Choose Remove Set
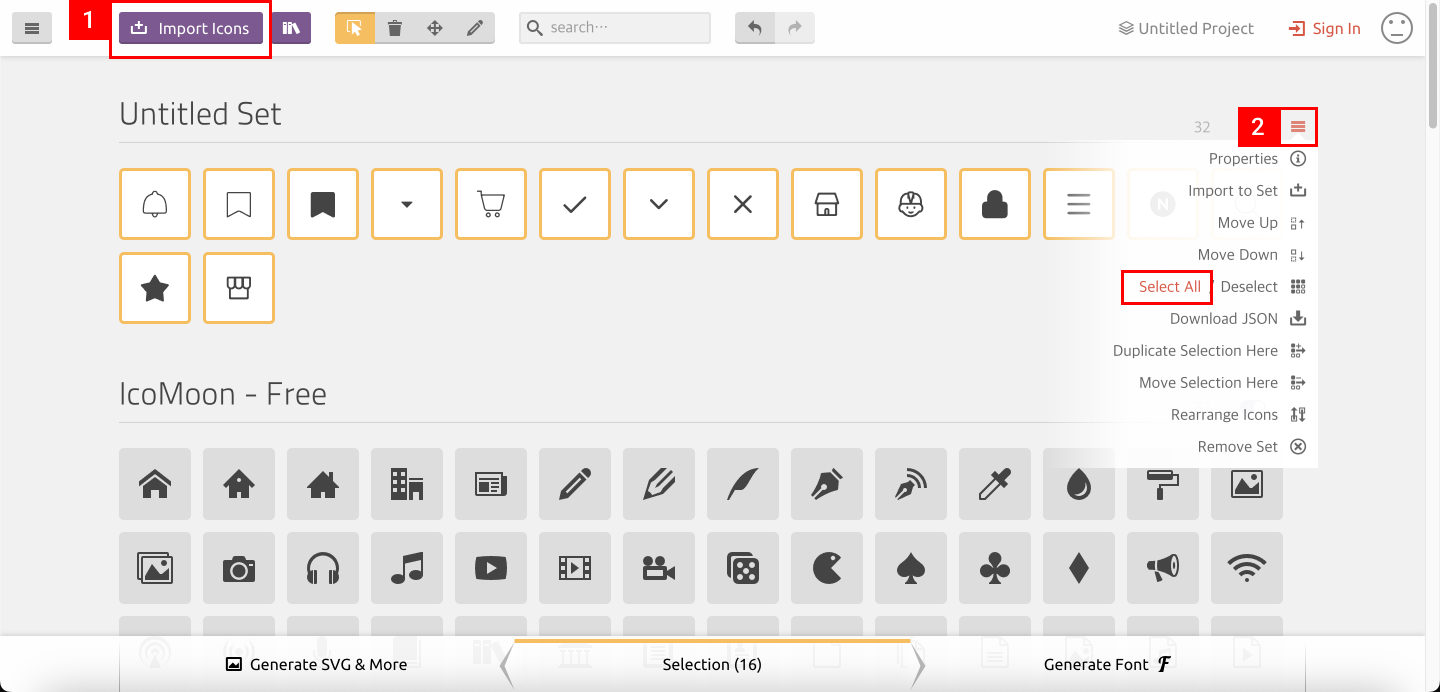This screenshot has width=1440, height=692. (1252, 447)
